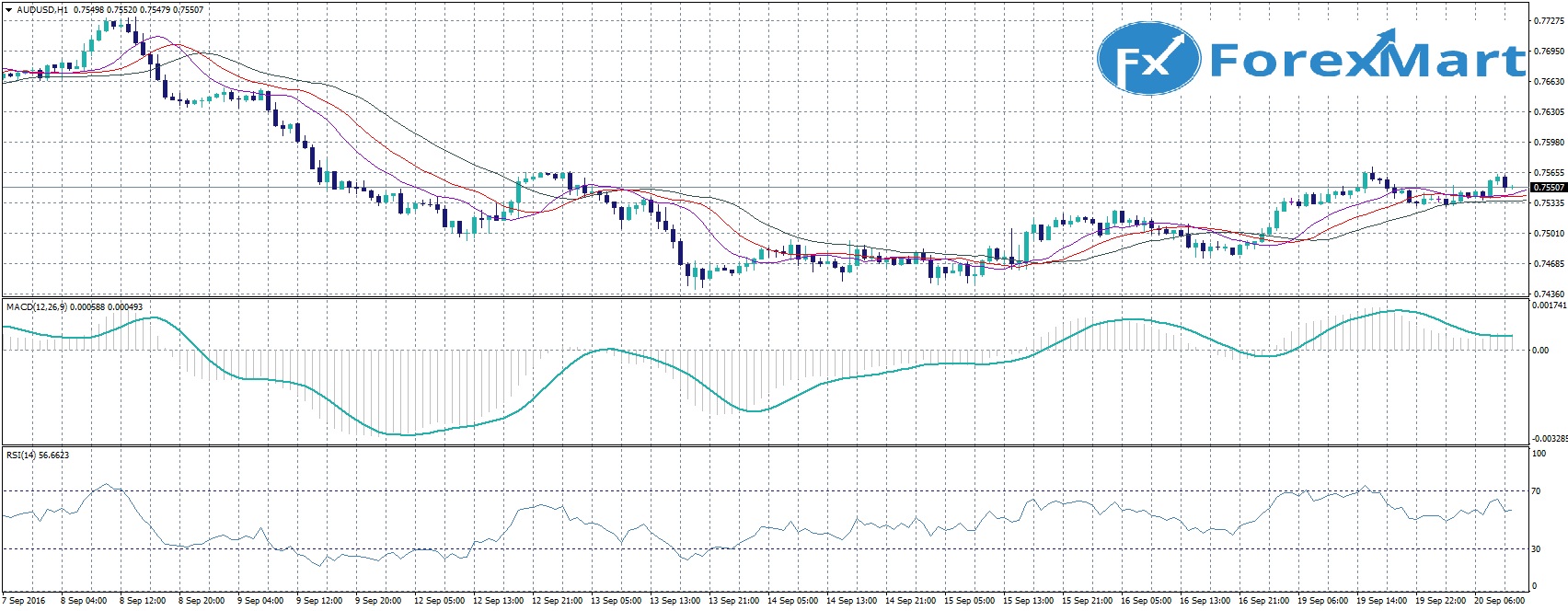The image size is (1568, 611).
Task: Click the 20 Sep 06:00 time label
Action: (x=1500, y=601)
